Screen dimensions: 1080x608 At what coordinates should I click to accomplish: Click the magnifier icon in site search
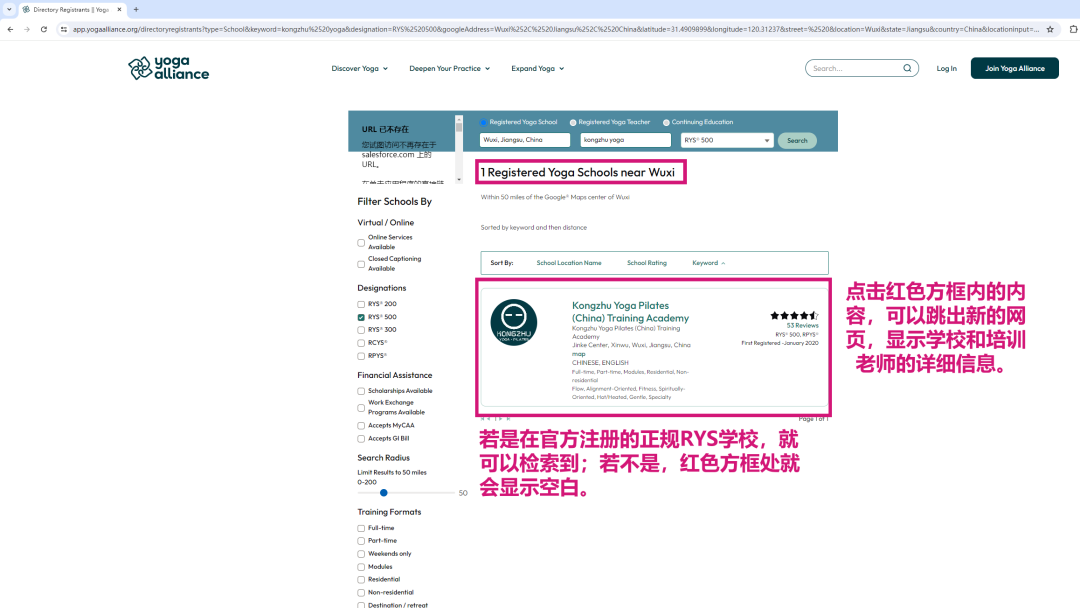point(907,68)
